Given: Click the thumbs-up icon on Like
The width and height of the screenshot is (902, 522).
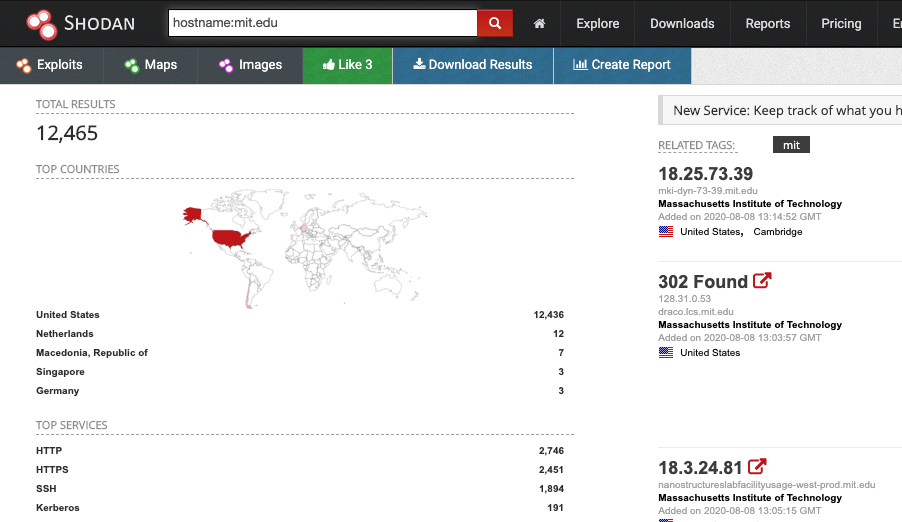Looking at the screenshot, I should pyautogui.click(x=328, y=64).
